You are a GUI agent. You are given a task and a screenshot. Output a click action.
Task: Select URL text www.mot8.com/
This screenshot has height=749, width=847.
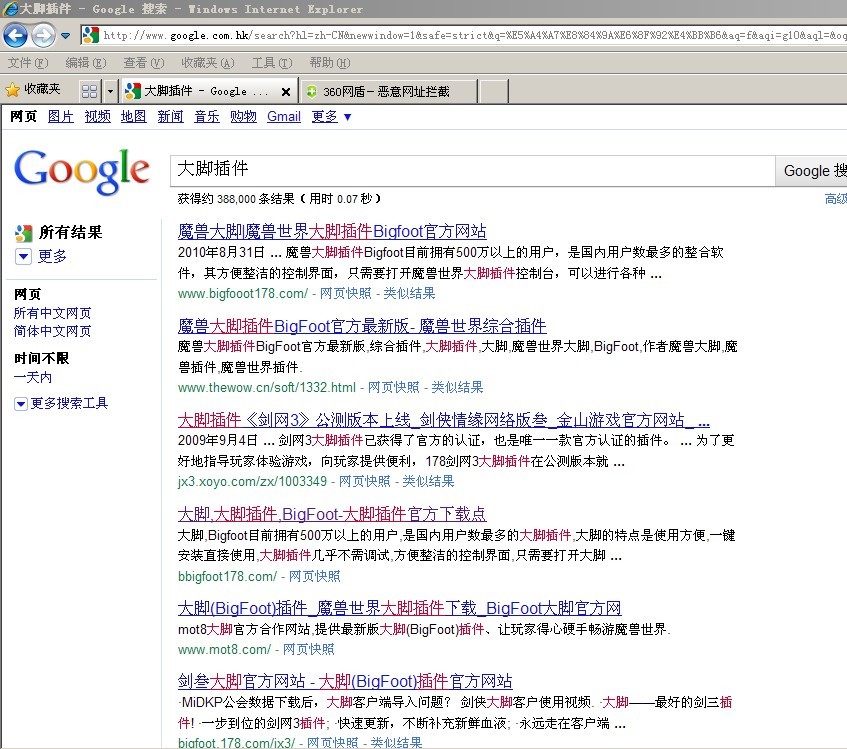click(224, 649)
